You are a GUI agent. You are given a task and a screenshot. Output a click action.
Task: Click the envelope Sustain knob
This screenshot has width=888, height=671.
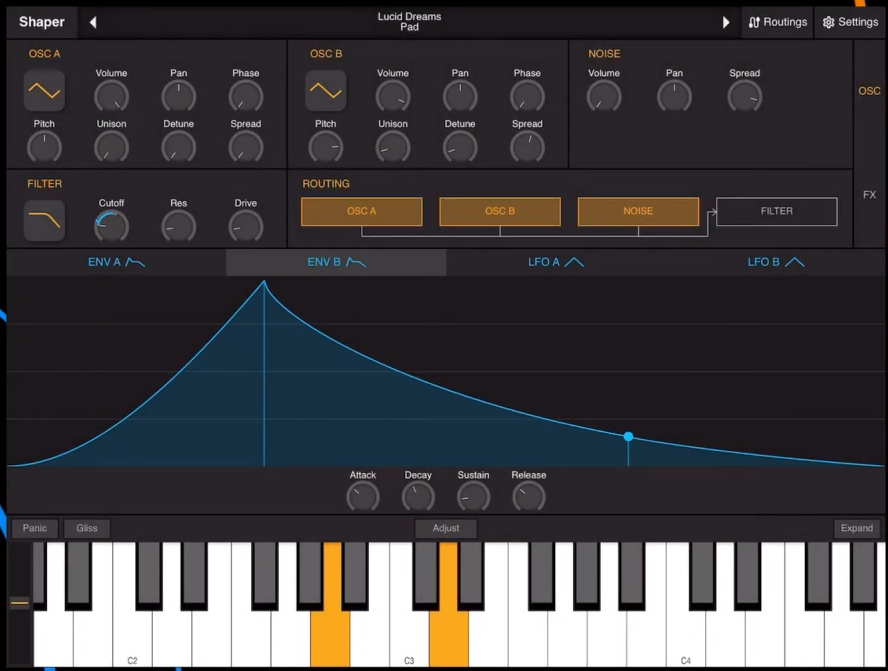[473, 497]
